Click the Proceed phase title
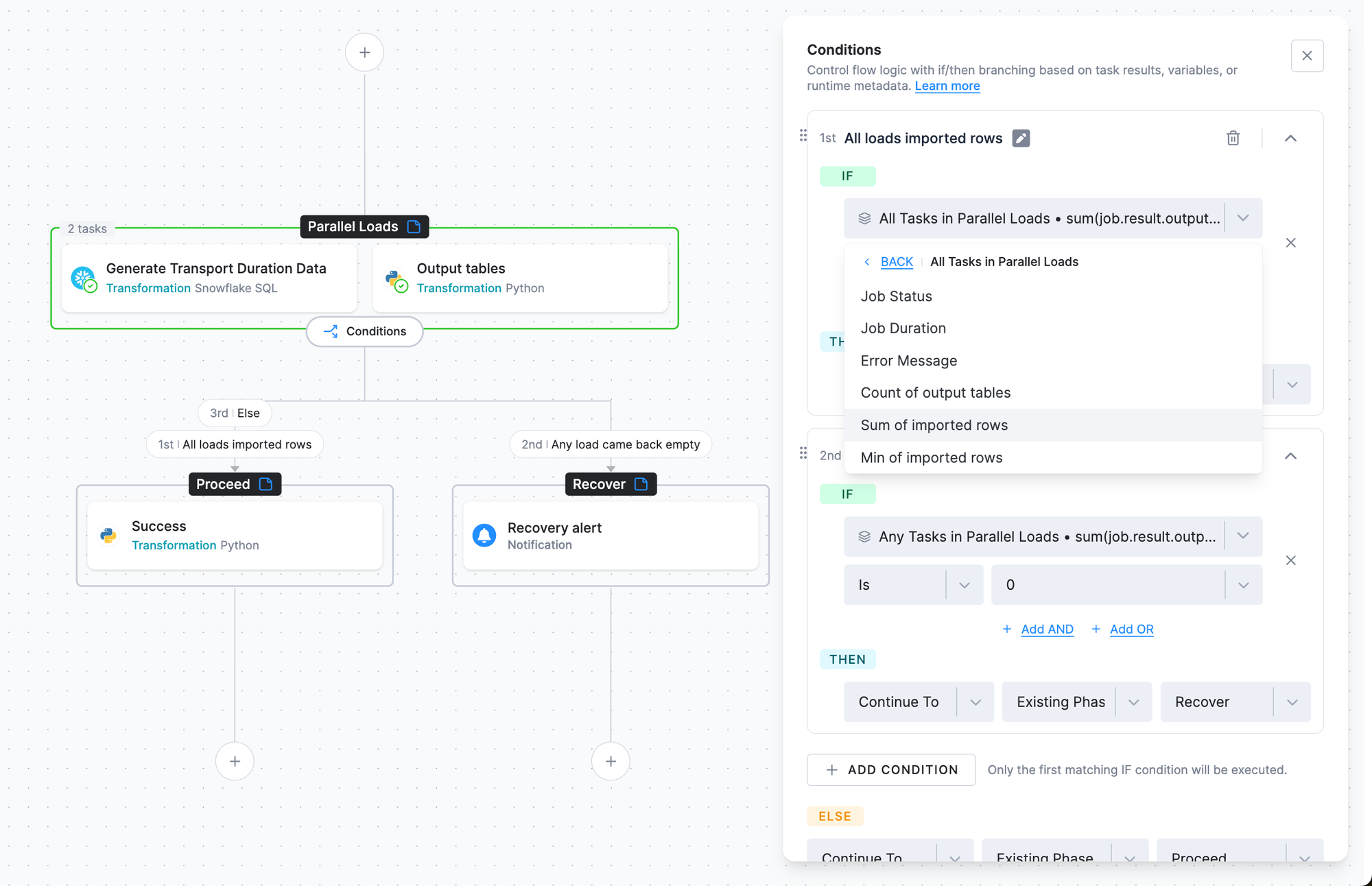The height and width of the screenshot is (886, 1372). coord(223,484)
